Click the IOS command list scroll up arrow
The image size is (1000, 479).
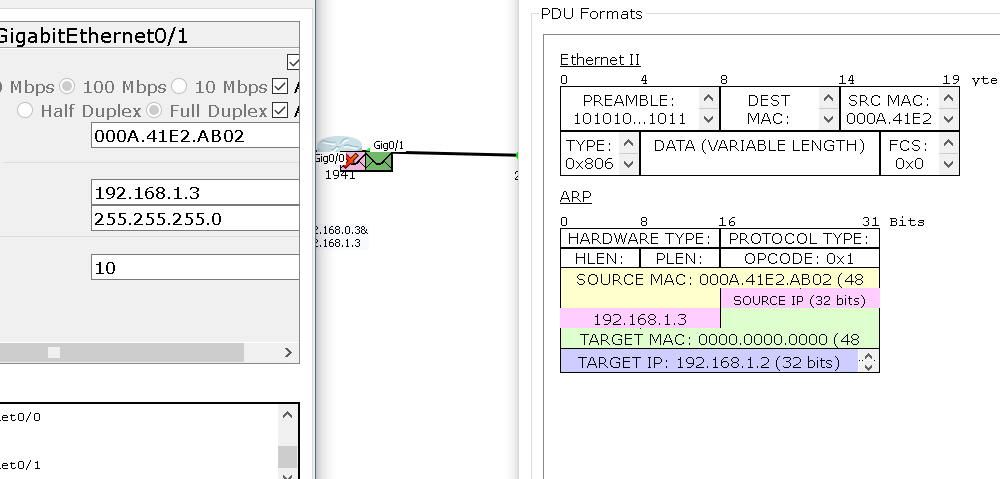coord(287,415)
